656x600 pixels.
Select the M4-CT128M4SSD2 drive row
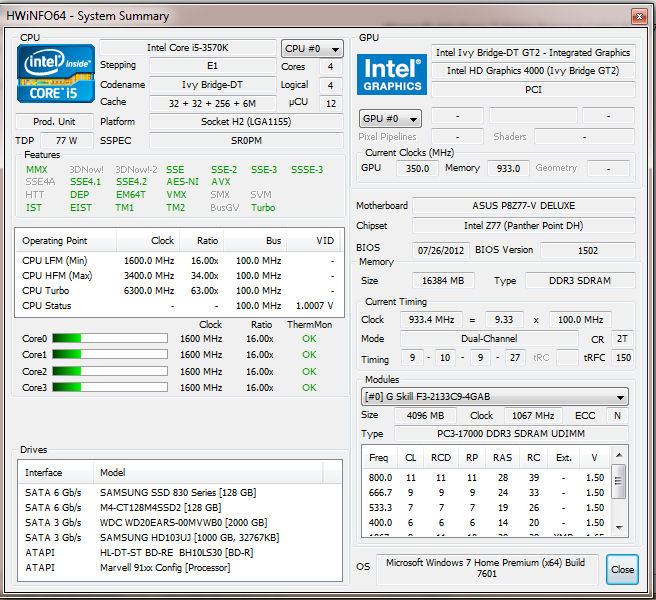[180, 508]
